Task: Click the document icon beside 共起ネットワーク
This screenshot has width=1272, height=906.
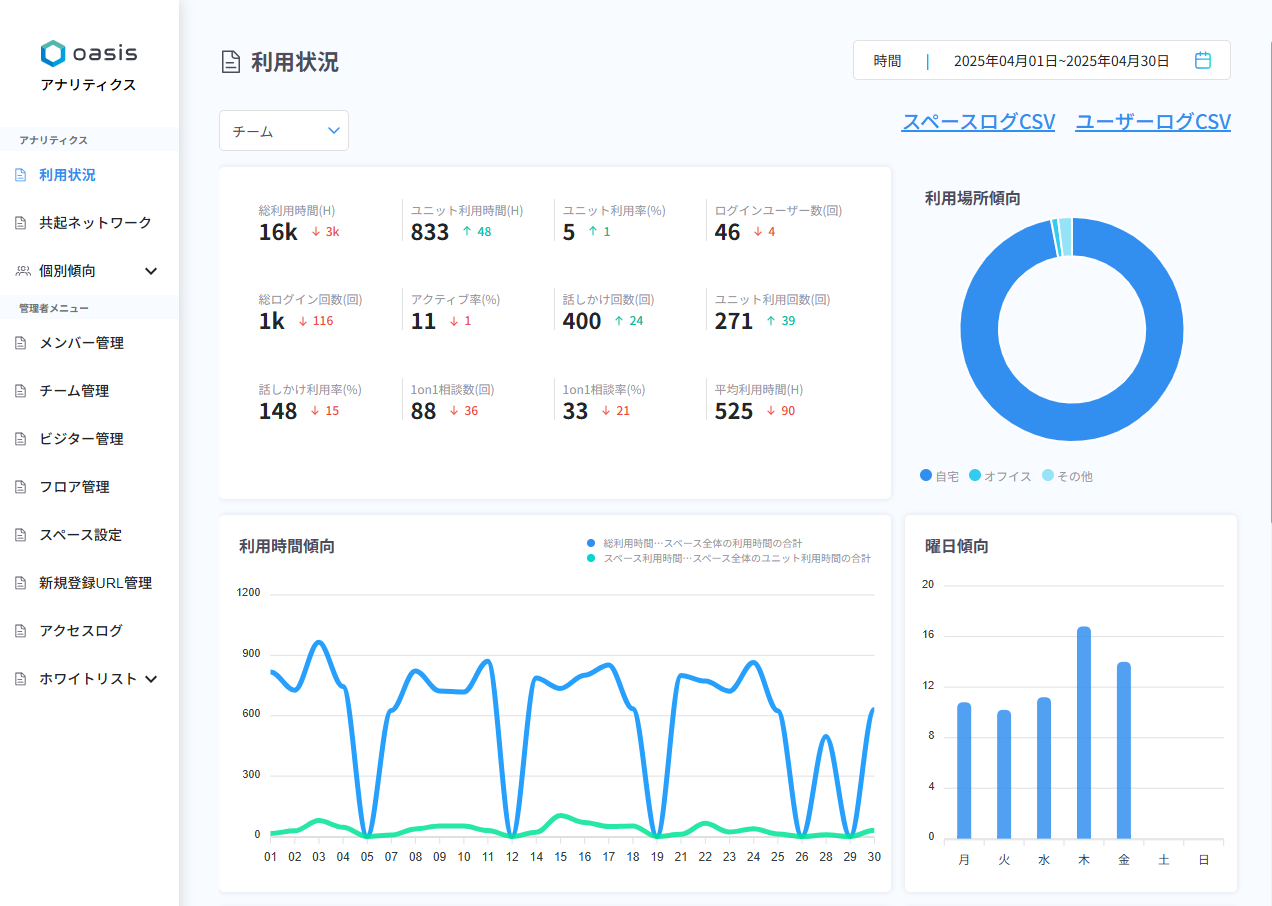Action: point(22,223)
